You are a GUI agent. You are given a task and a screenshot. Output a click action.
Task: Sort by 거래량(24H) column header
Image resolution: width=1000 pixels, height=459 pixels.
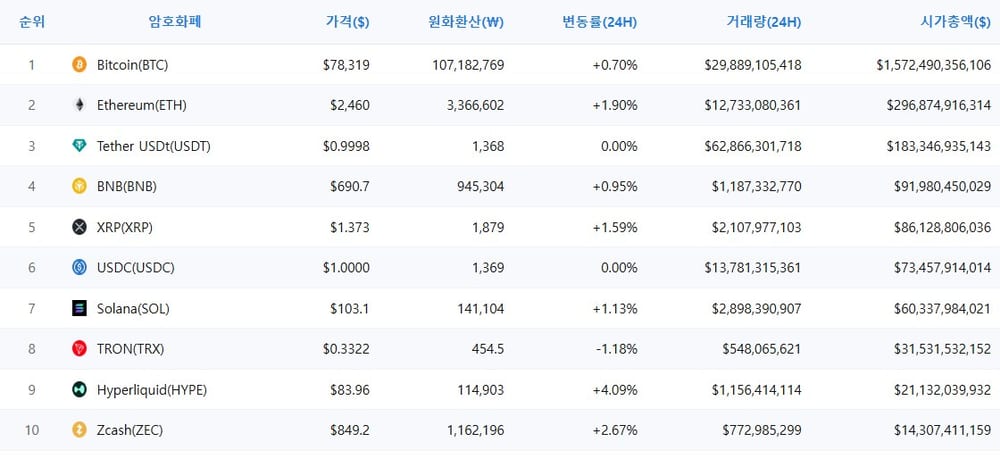click(x=764, y=22)
